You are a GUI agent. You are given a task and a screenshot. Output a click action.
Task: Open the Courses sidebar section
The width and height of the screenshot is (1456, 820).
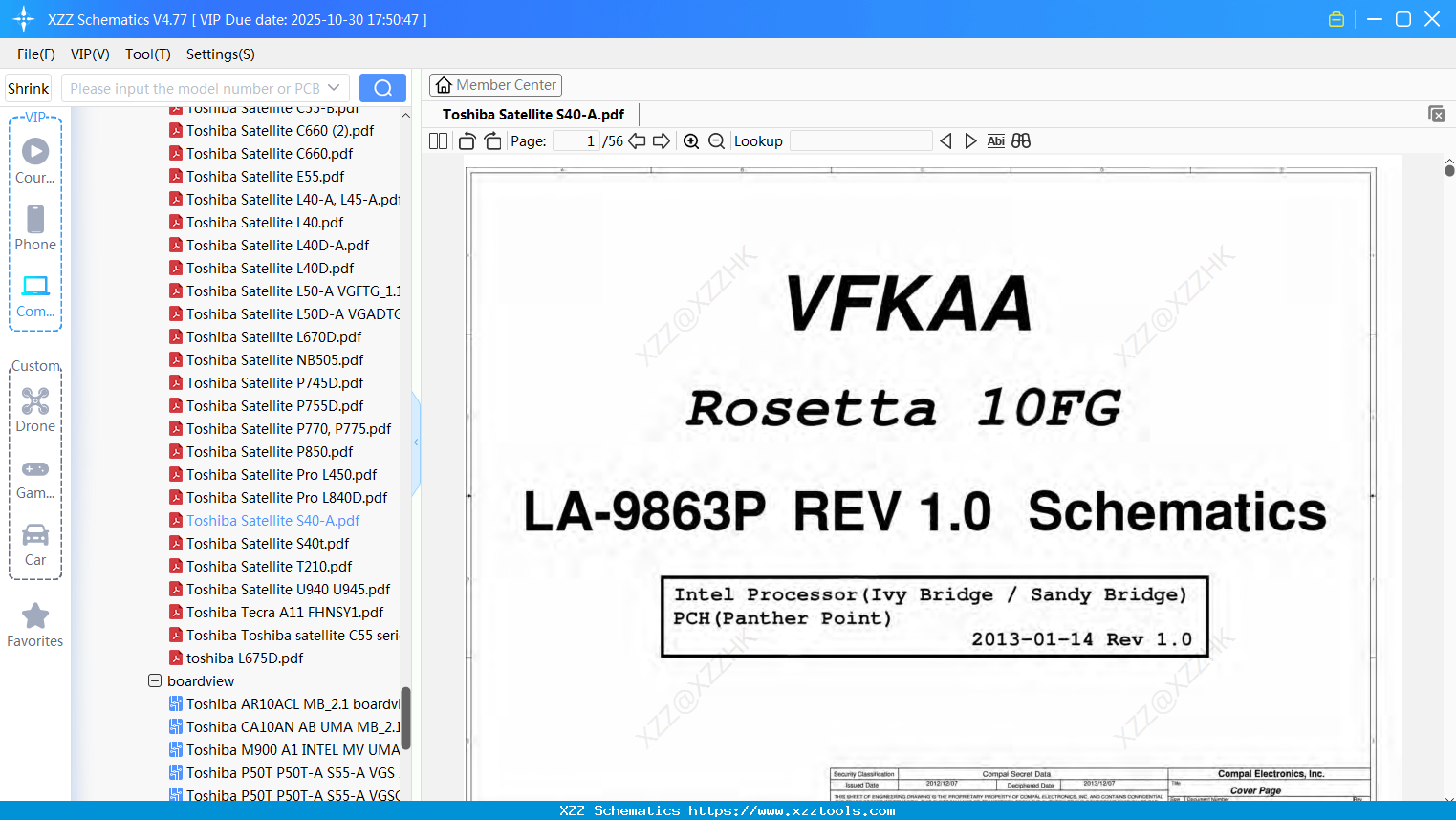(35, 161)
